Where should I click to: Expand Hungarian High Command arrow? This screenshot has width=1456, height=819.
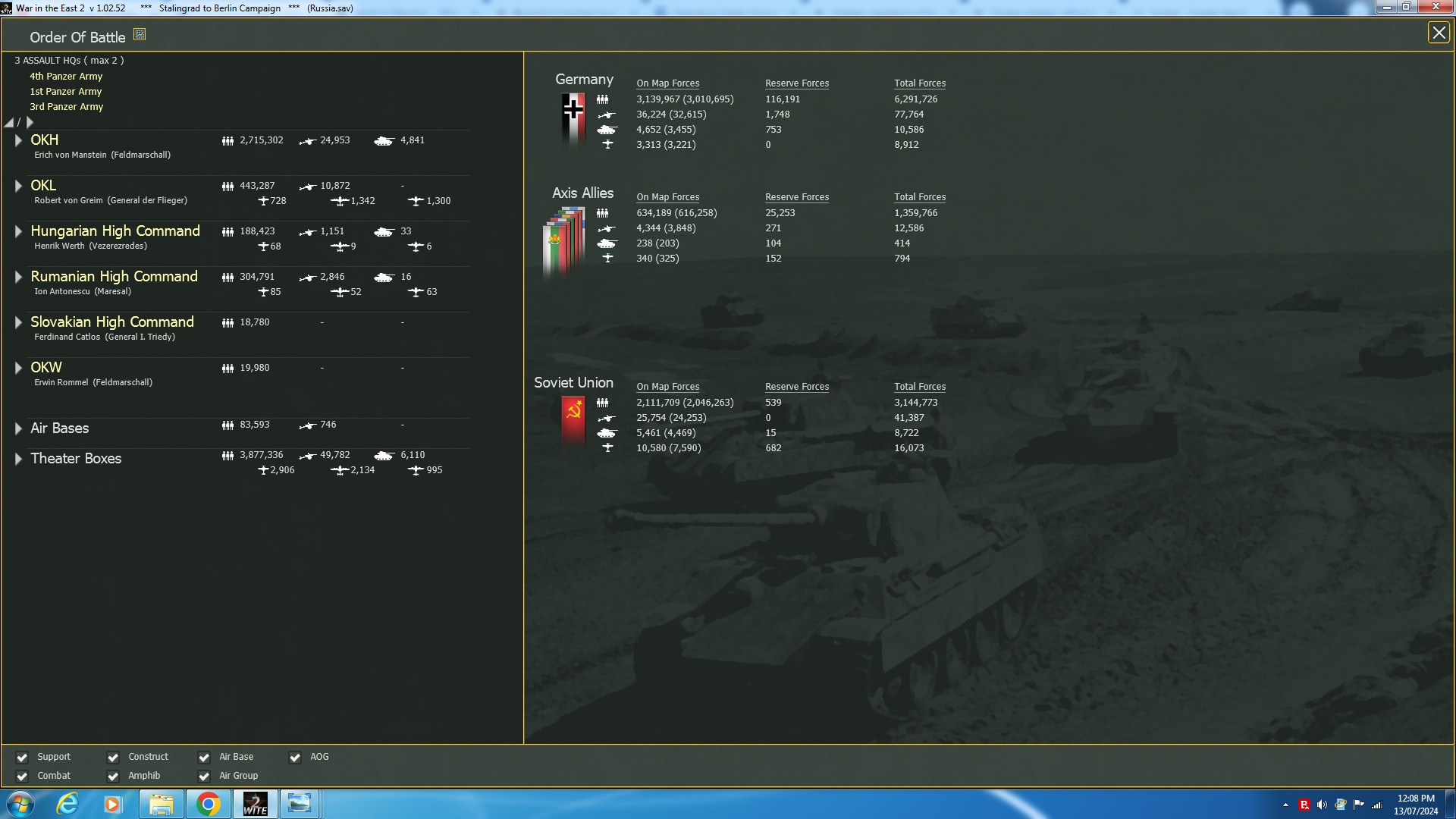click(x=18, y=231)
